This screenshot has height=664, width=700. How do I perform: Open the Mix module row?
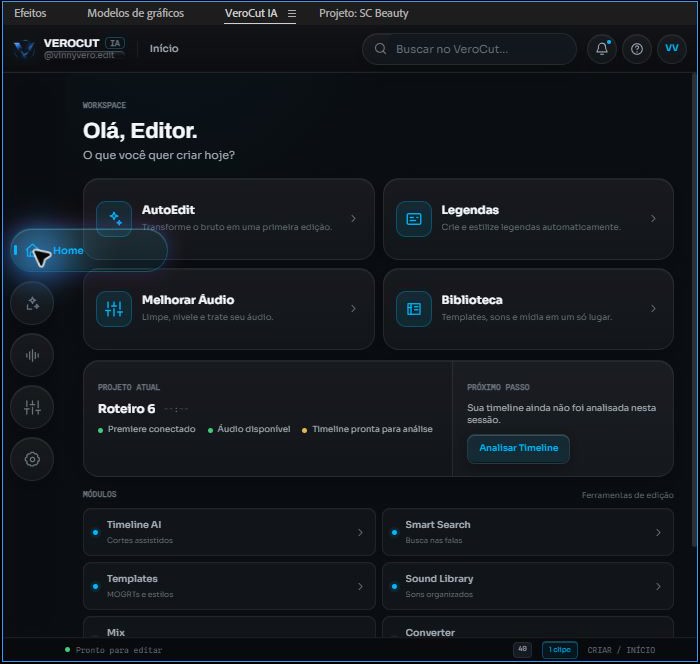pyautogui.click(x=229, y=627)
